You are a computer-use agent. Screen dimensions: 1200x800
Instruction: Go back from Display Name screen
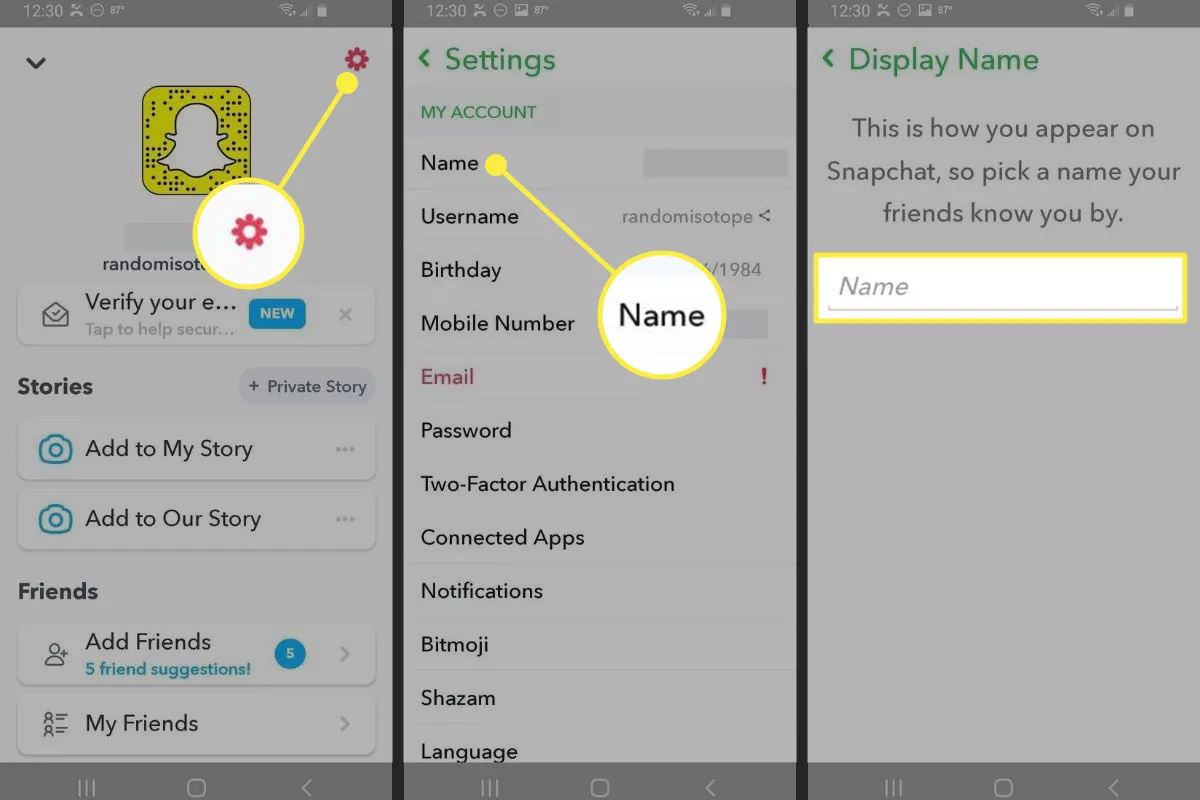[828, 59]
